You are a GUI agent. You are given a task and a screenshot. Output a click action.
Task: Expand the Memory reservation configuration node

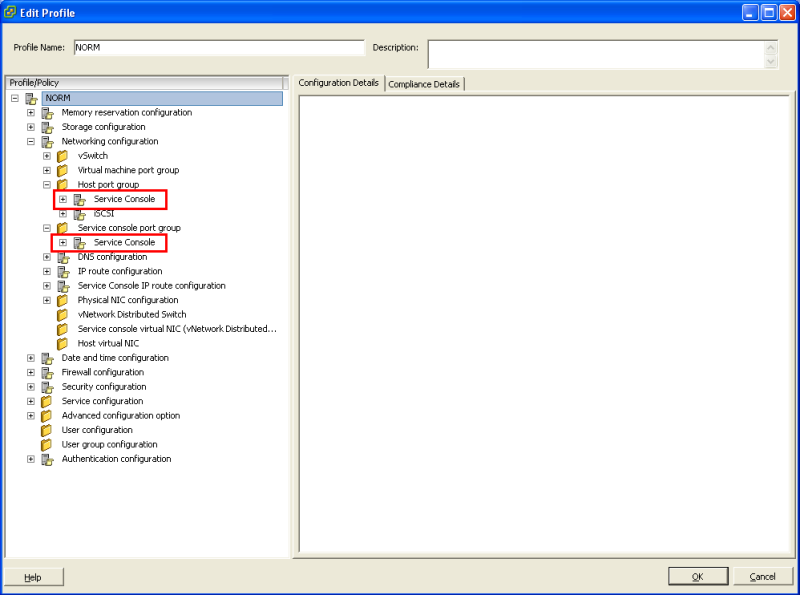30,112
